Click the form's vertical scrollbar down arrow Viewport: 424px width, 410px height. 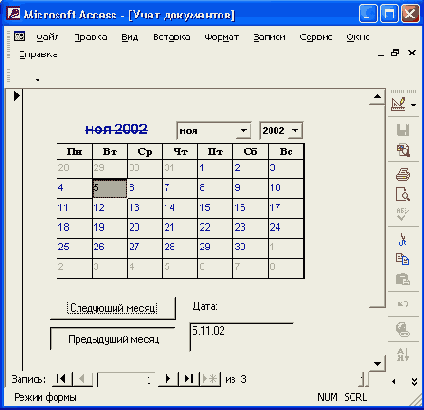click(377, 363)
